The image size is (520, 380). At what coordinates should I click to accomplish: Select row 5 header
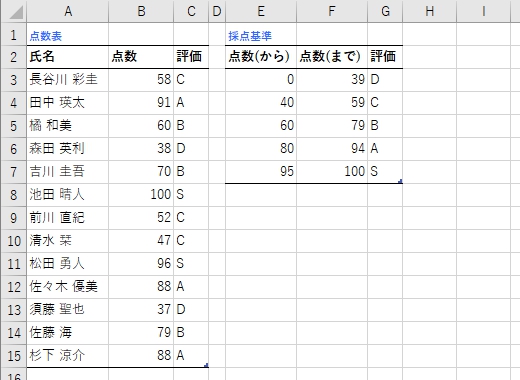(x=14, y=126)
